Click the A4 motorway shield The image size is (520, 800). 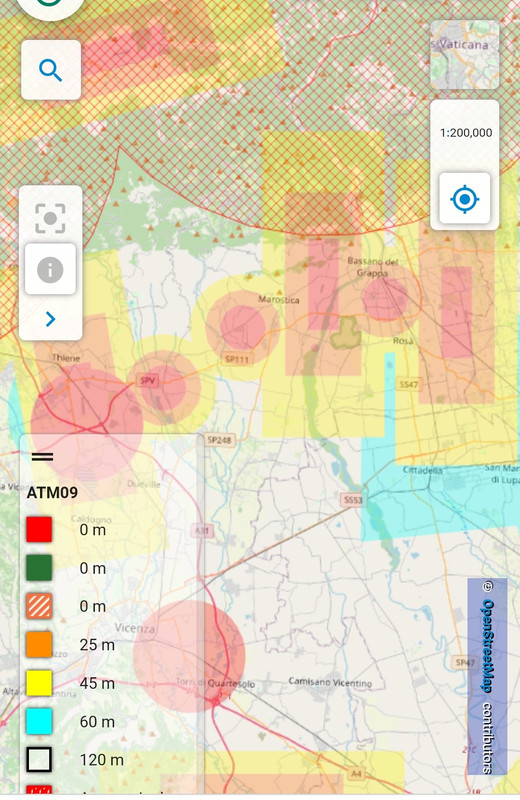tap(356, 774)
